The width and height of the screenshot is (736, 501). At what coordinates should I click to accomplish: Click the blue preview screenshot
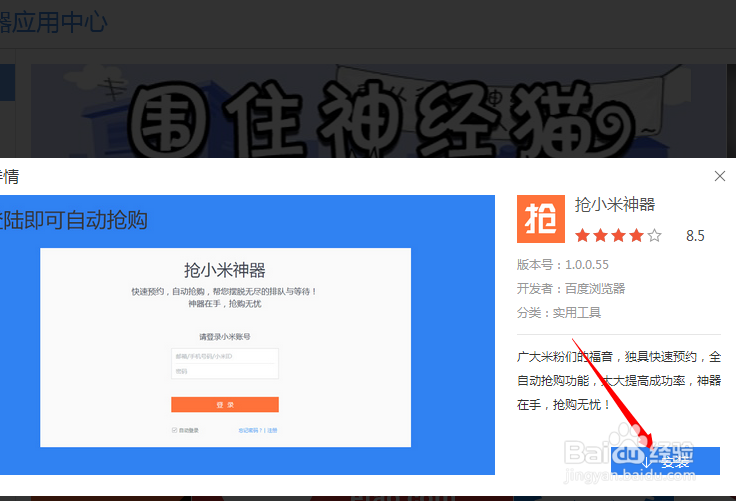click(247, 335)
